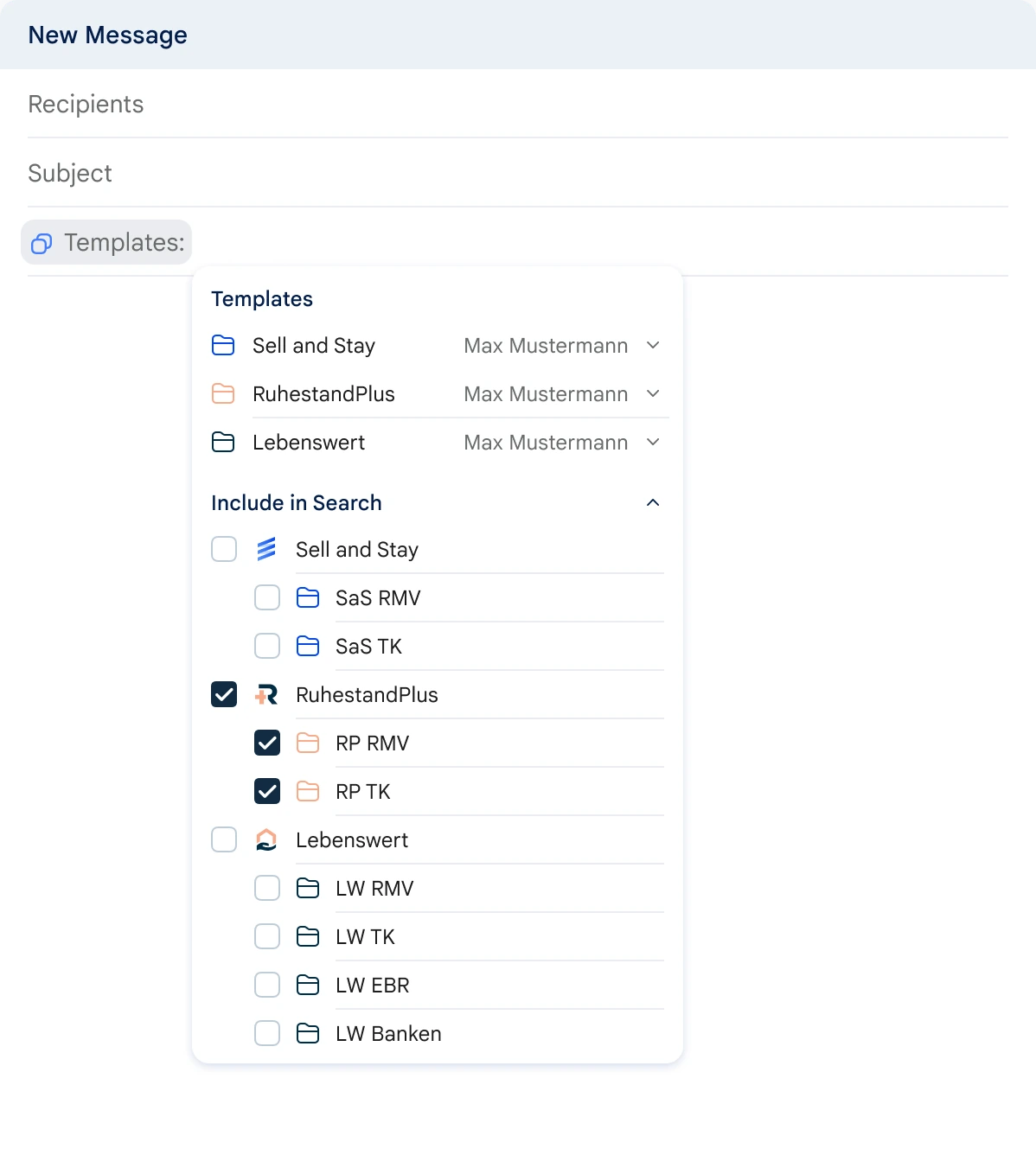Check the LW EBR checkbox
The image size is (1036, 1155).
coord(267,985)
